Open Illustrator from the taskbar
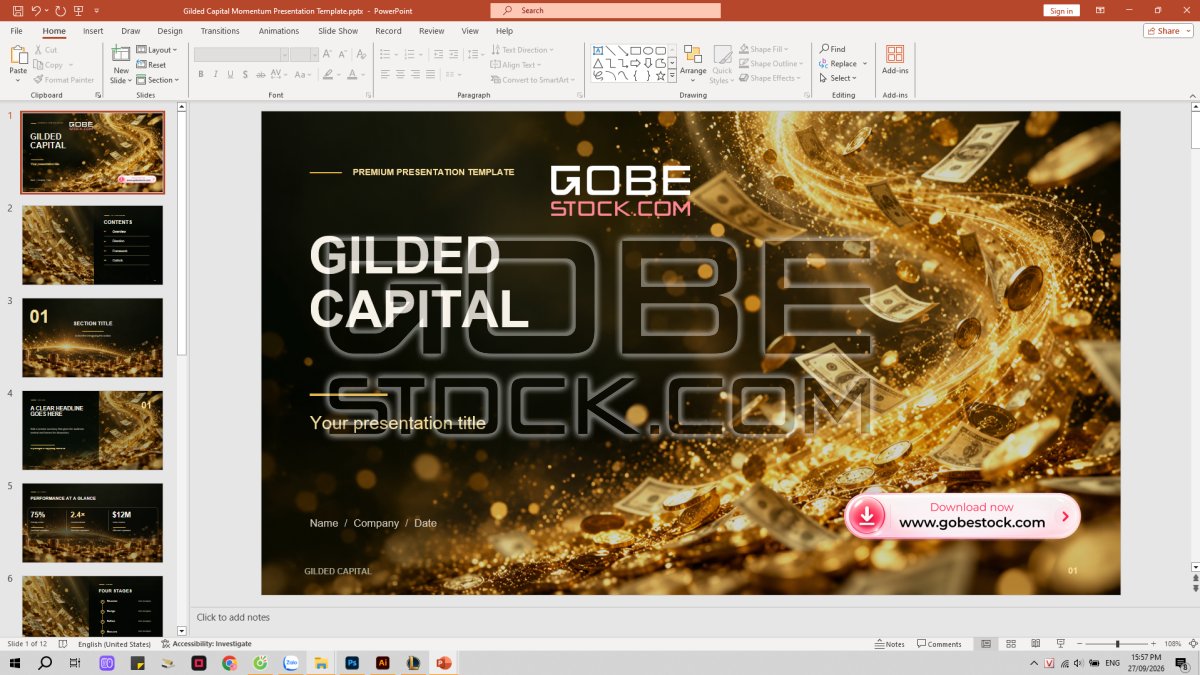1200x675 pixels. coord(382,663)
